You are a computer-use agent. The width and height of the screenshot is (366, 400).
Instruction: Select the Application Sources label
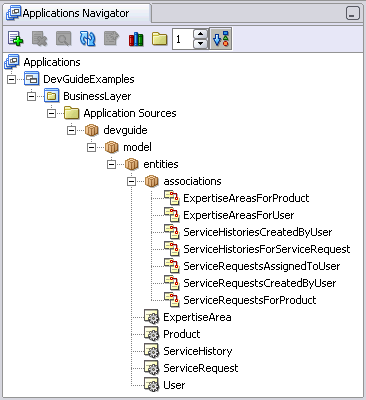tap(130, 113)
